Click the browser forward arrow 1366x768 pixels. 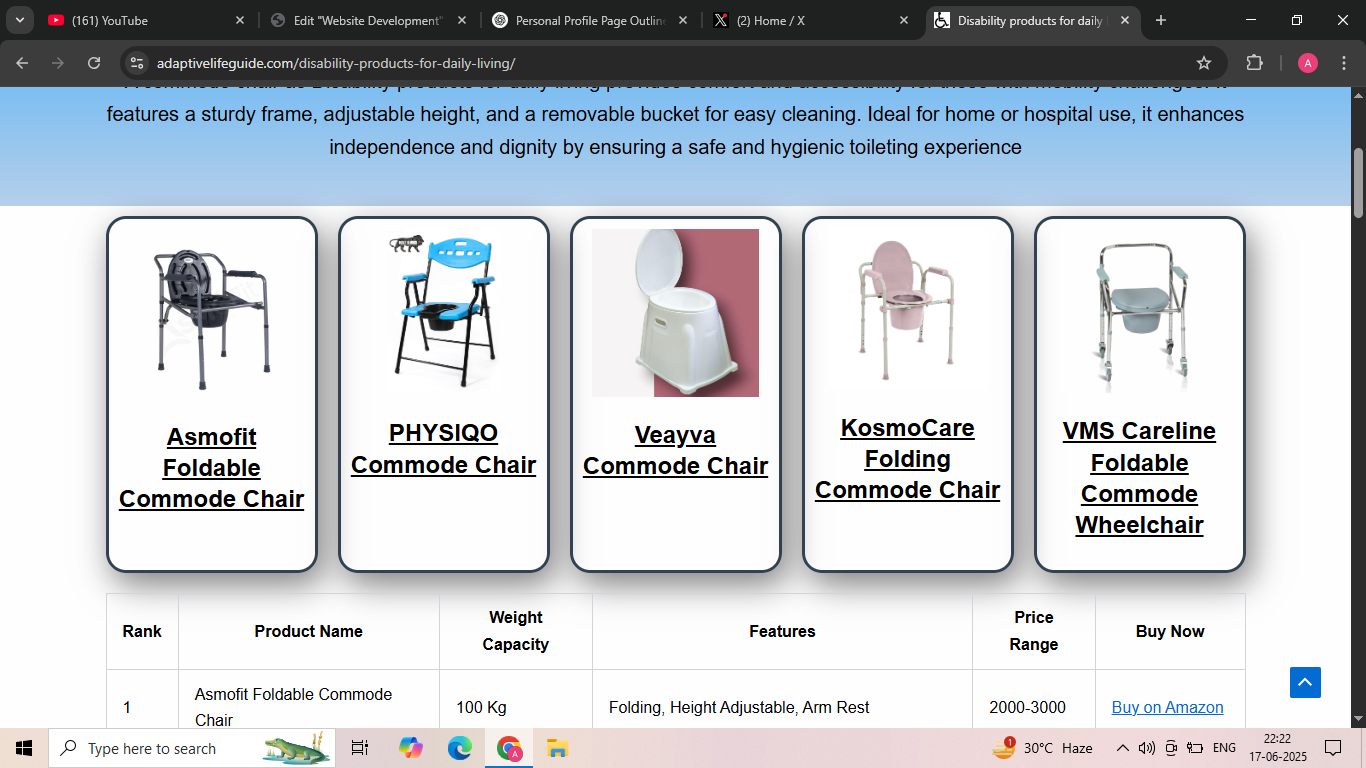click(58, 63)
